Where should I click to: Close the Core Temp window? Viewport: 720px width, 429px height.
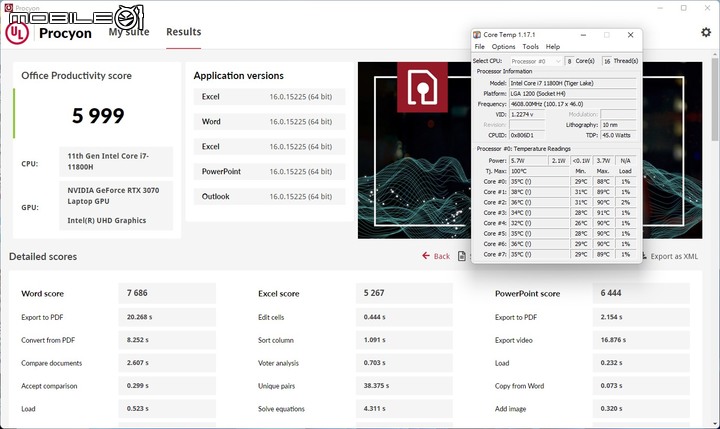[x=630, y=35]
